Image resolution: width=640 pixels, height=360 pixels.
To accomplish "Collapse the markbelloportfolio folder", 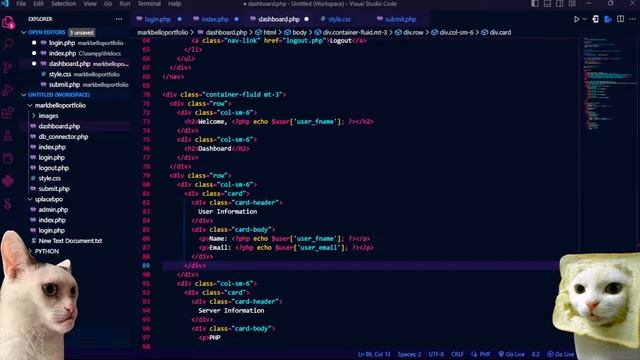I will point(30,105).
